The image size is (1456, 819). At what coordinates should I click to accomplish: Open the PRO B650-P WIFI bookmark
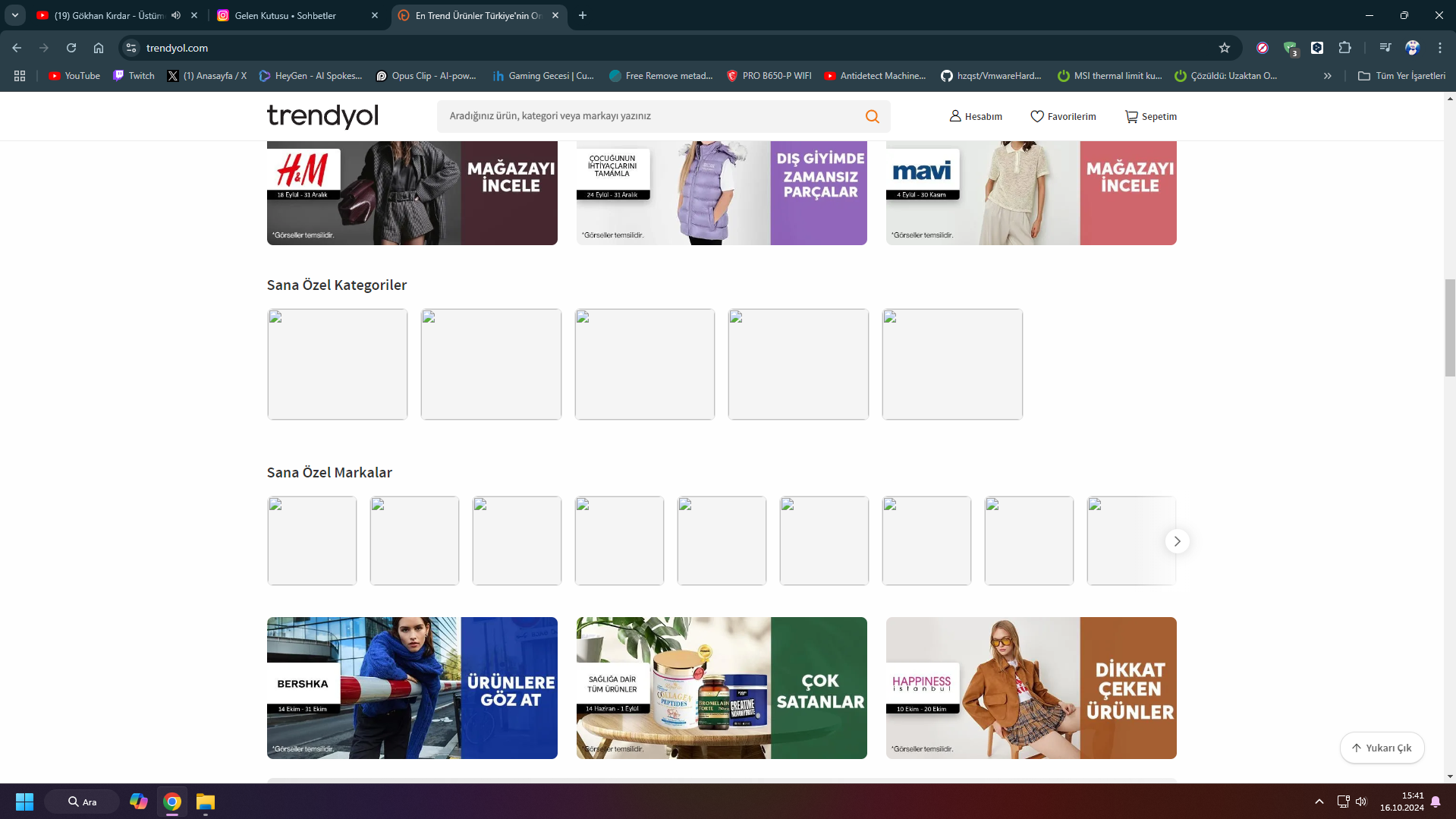769,76
